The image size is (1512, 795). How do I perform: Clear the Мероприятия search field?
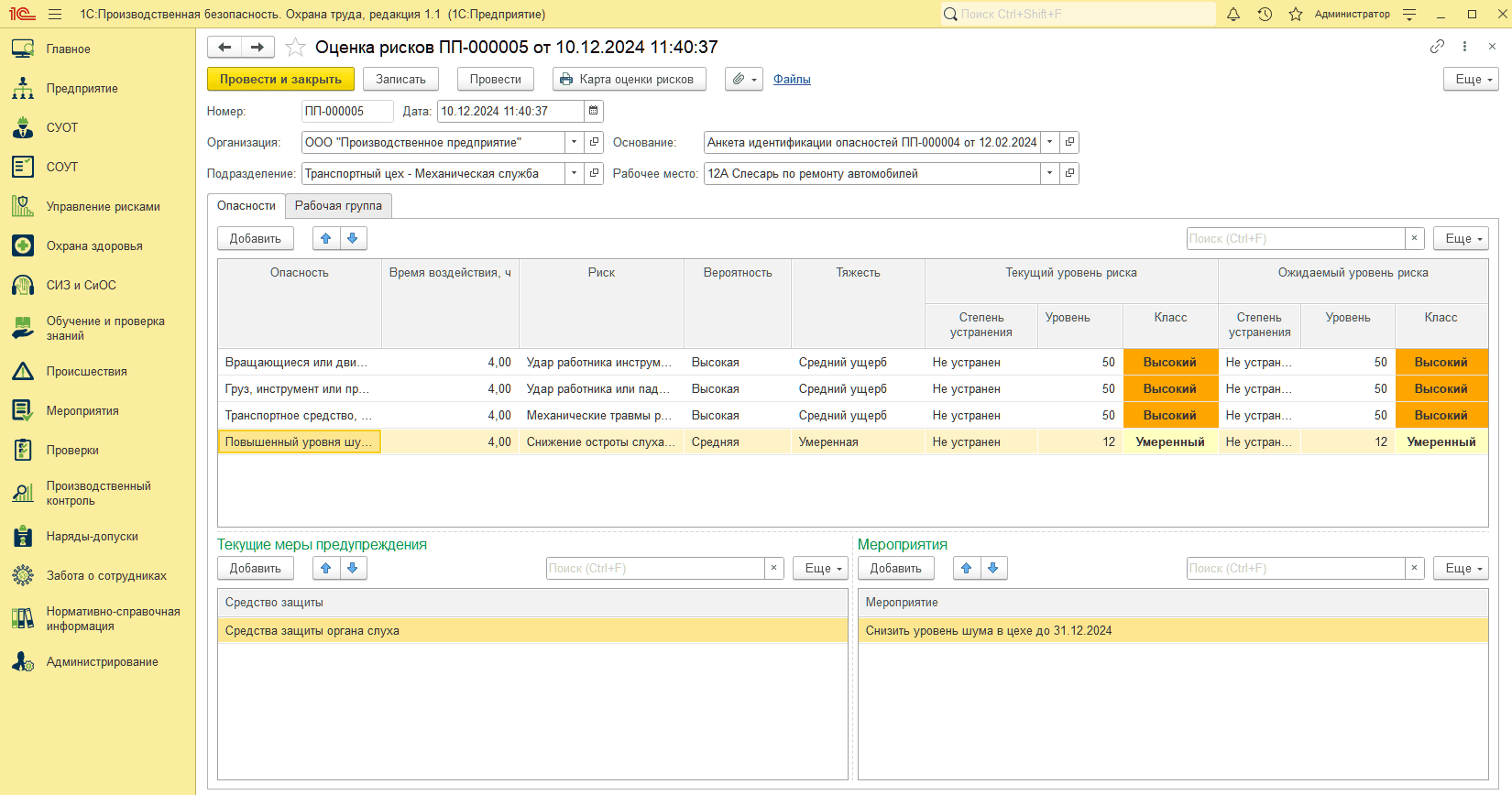tap(1414, 568)
